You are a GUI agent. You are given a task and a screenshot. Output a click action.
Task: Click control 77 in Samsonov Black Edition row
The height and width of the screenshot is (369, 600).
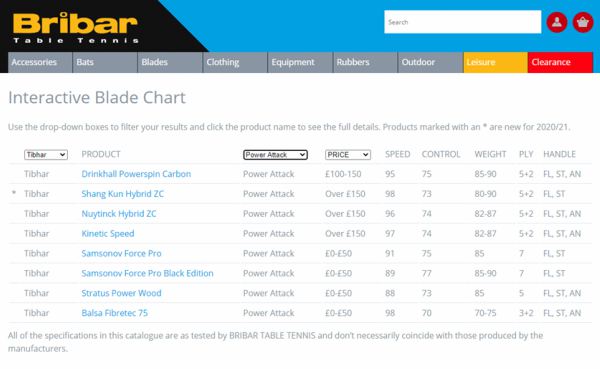tap(427, 273)
